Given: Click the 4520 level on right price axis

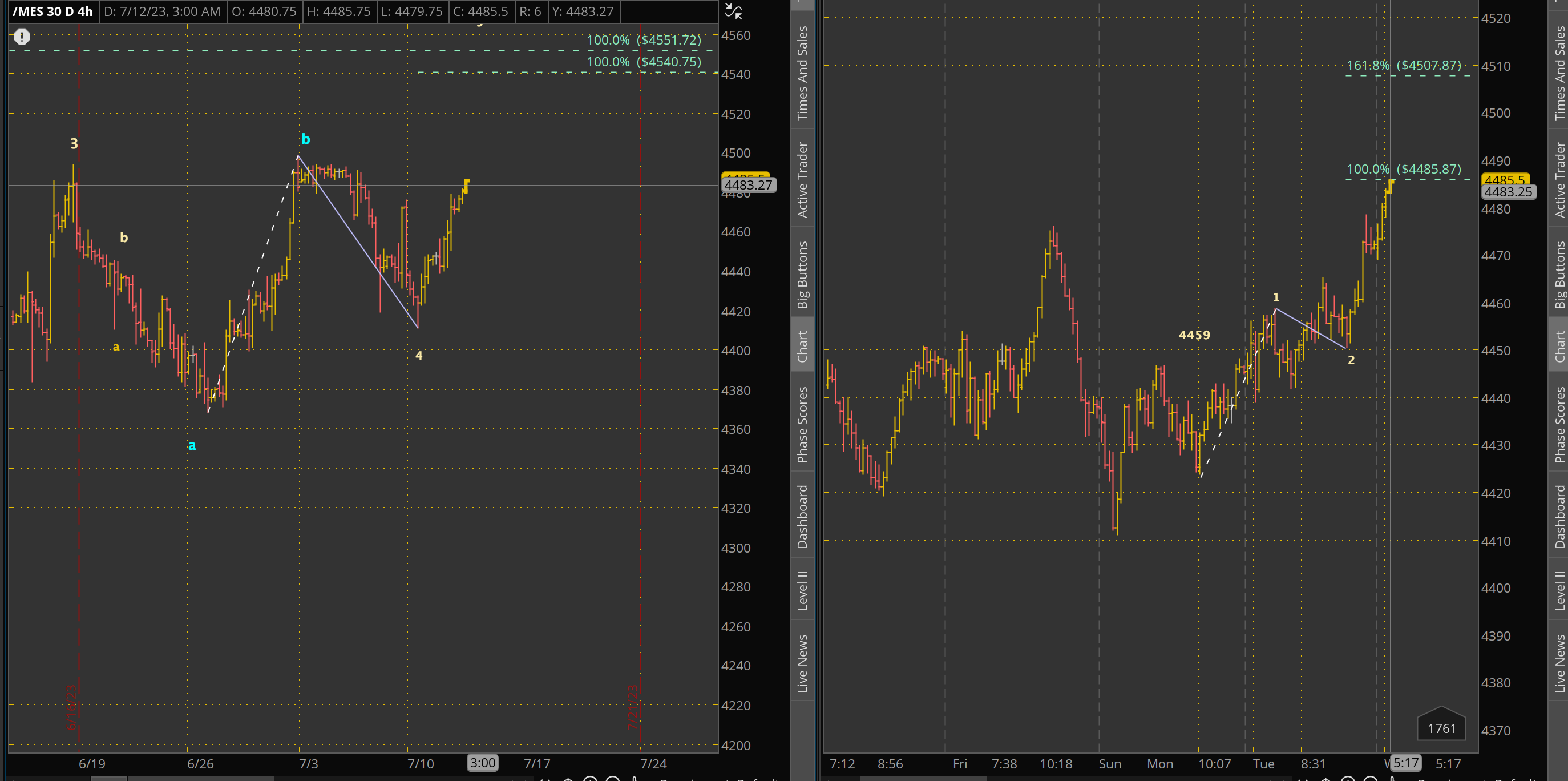Looking at the screenshot, I should [1496, 18].
